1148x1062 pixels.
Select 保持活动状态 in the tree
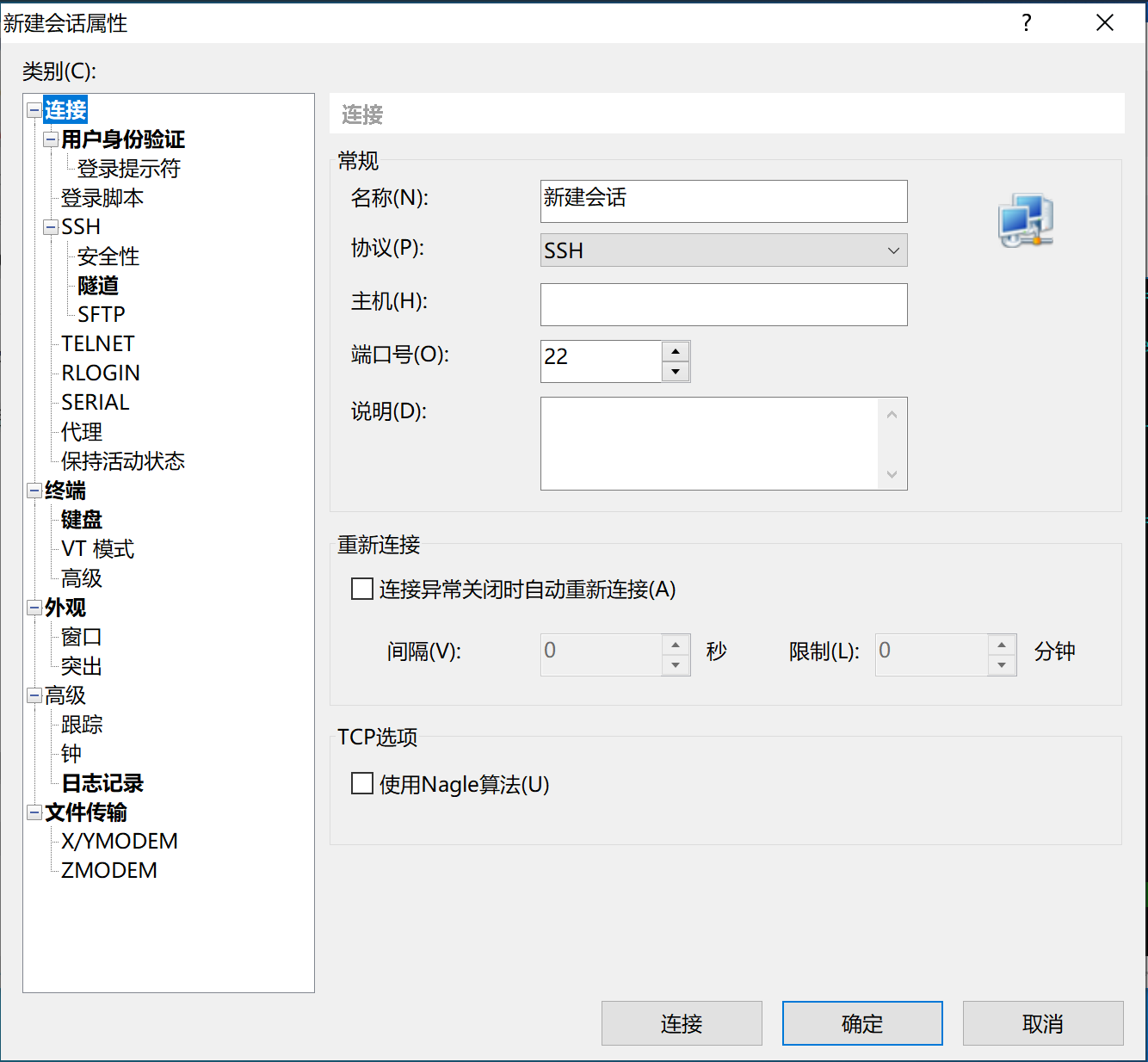point(123,461)
